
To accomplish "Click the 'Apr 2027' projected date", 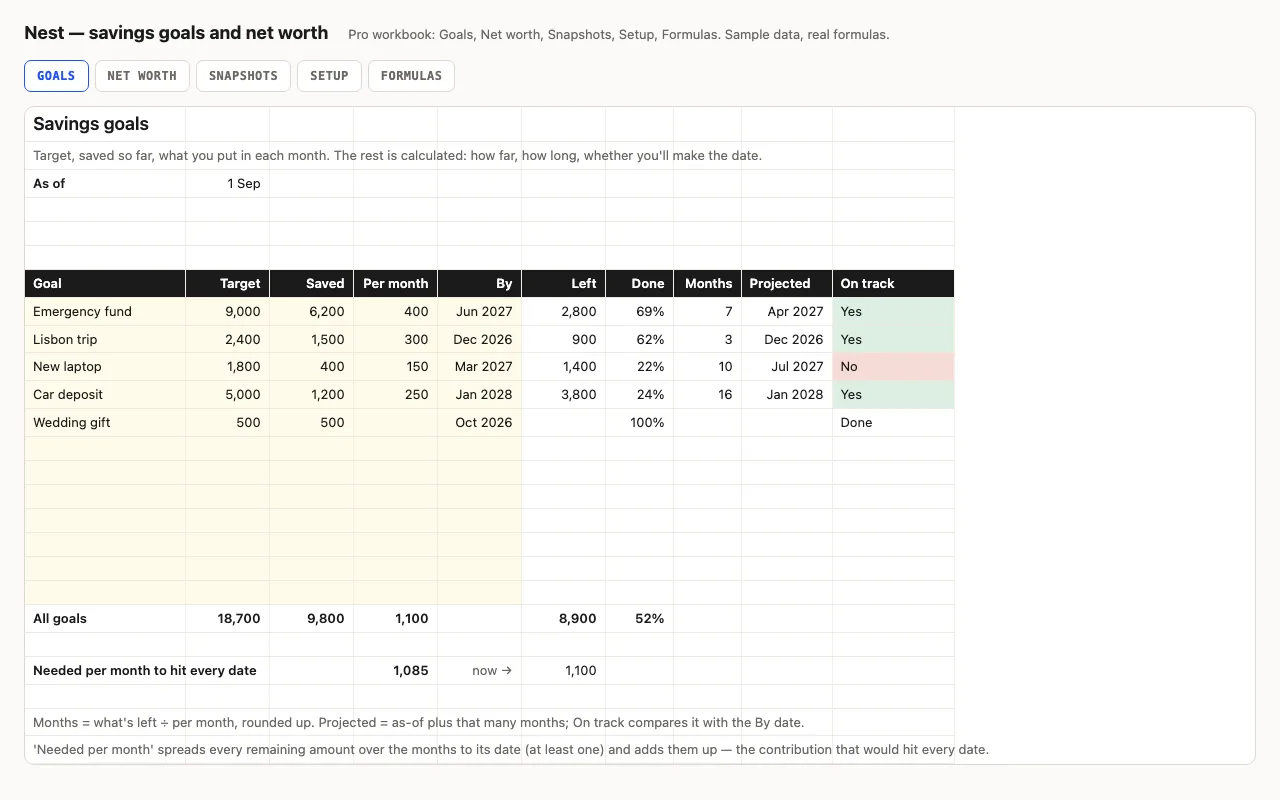I will pos(787,312).
